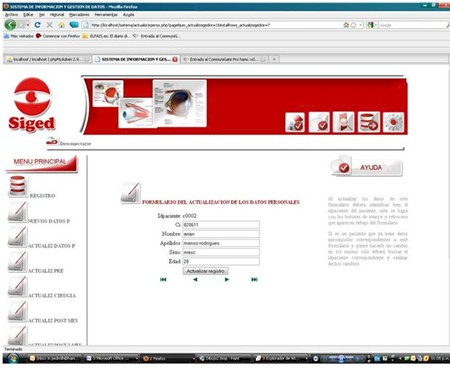Image resolution: width=450 pixels, height=368 pixels.
Task: Reload the page with the refresh icon
Action: pos(37,25)
